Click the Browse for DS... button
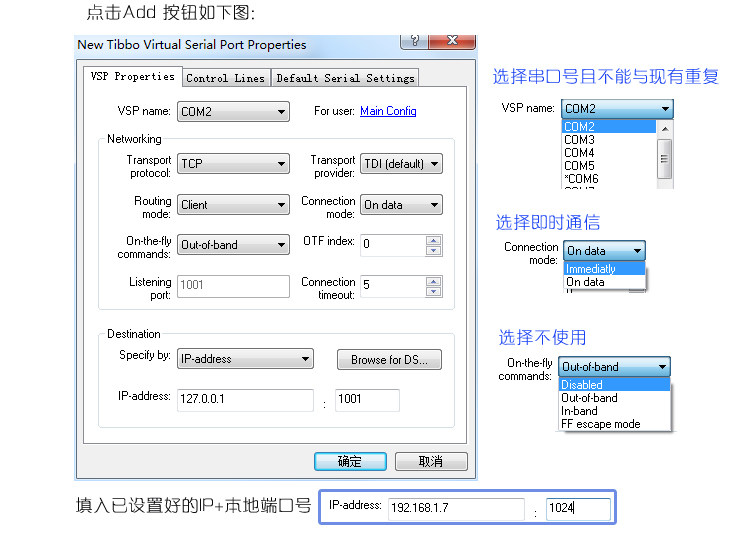 click(389, 359)
